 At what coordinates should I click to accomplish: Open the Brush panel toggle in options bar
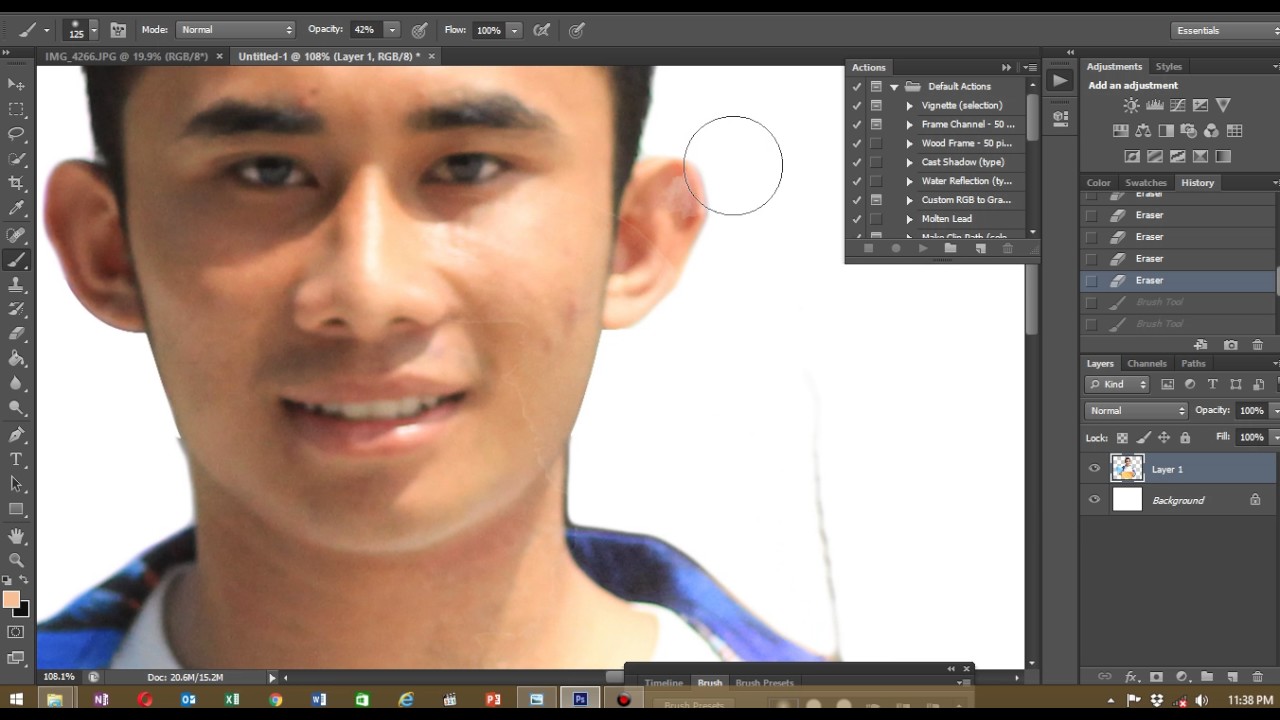(118, 30)
